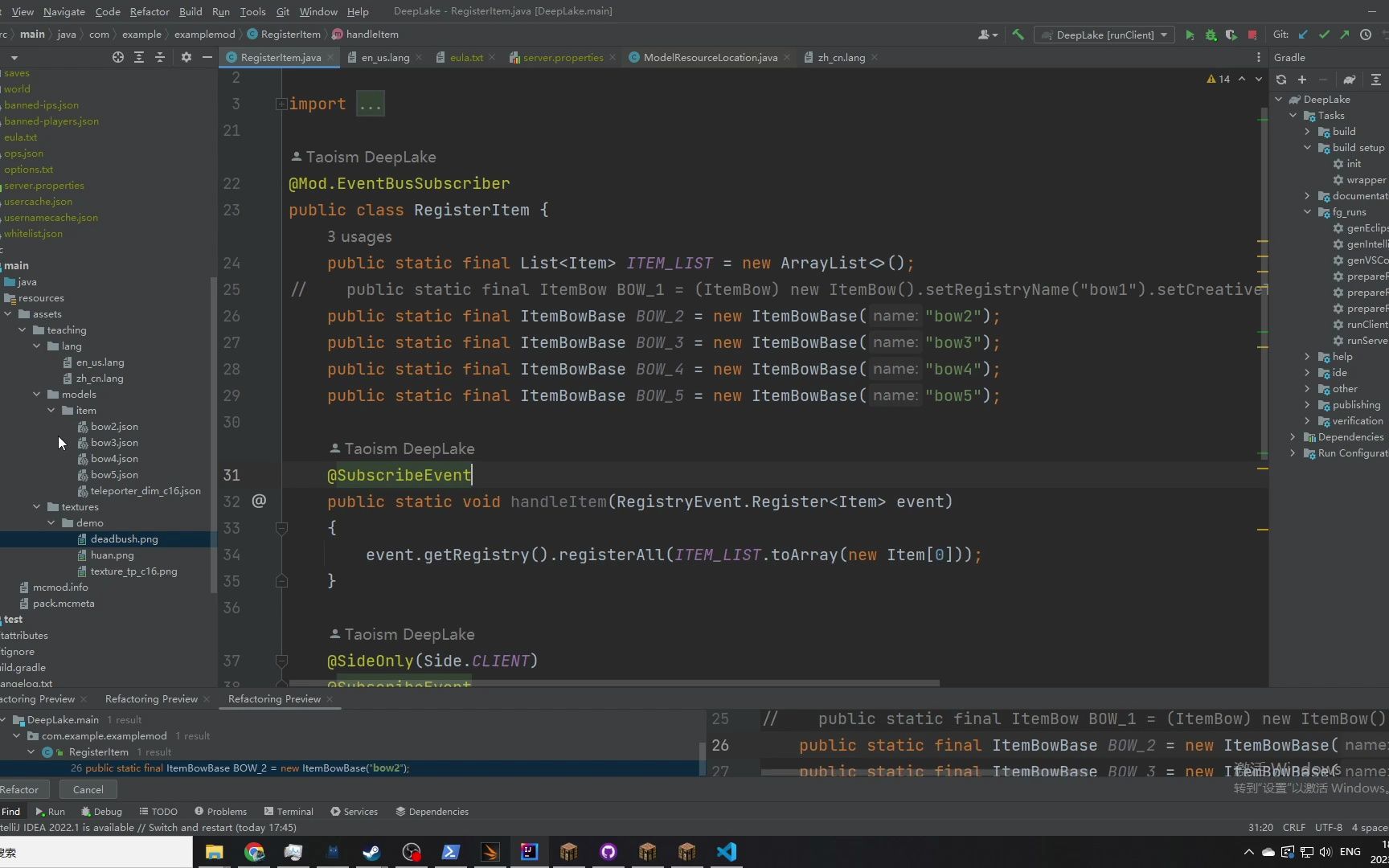Open the TODO tool window
The image size is (1389, 868).
click(158, 811)
